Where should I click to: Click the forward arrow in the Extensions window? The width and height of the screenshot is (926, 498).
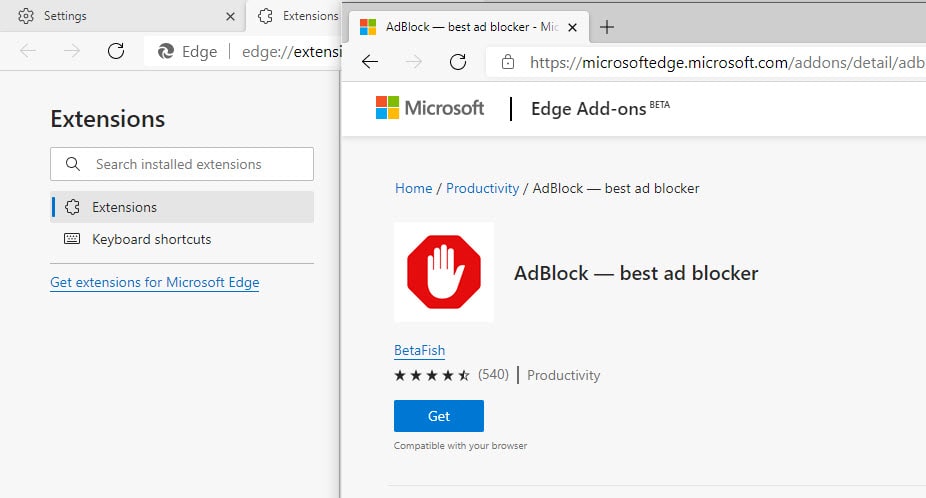point(72,51)
